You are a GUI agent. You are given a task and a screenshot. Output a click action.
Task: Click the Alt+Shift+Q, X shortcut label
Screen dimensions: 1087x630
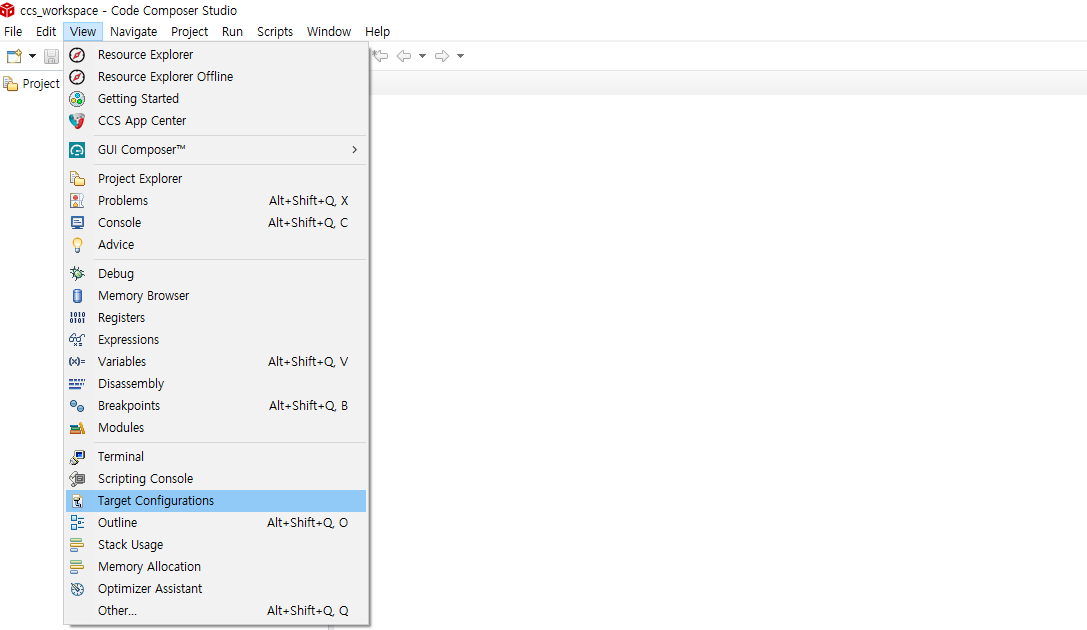tap(308, 201)
